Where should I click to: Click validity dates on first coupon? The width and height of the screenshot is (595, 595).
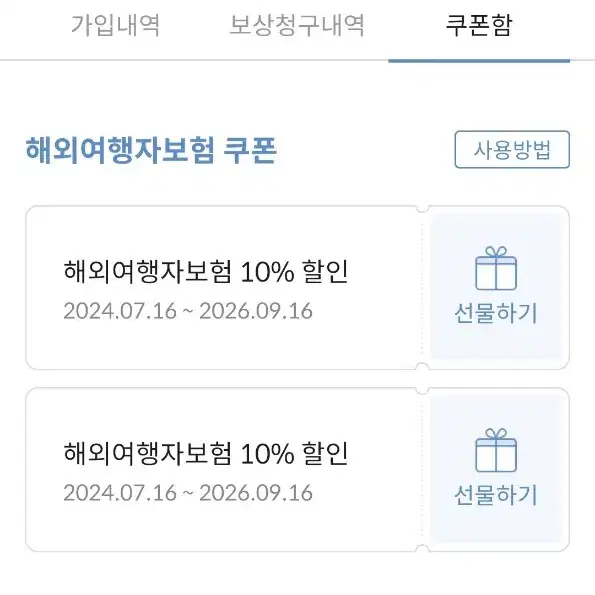[x=188, y=311]
